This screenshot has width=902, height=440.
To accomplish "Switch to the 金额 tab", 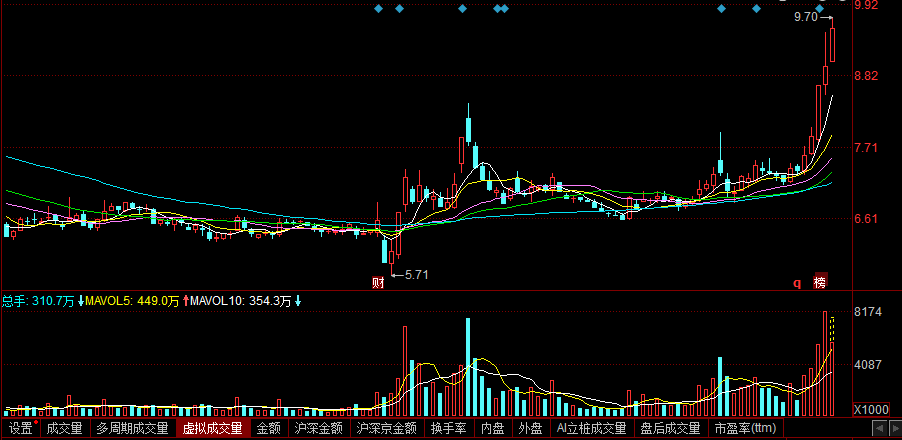I will point(269,428).
